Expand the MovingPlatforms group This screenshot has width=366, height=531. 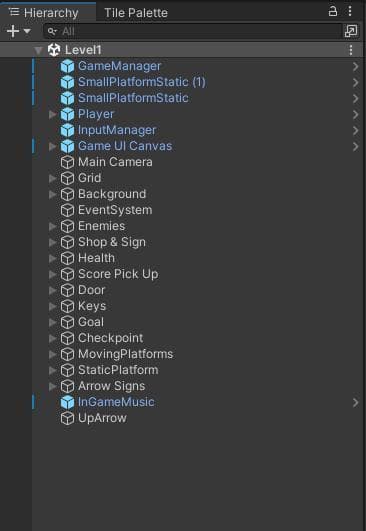click(52, 354)
